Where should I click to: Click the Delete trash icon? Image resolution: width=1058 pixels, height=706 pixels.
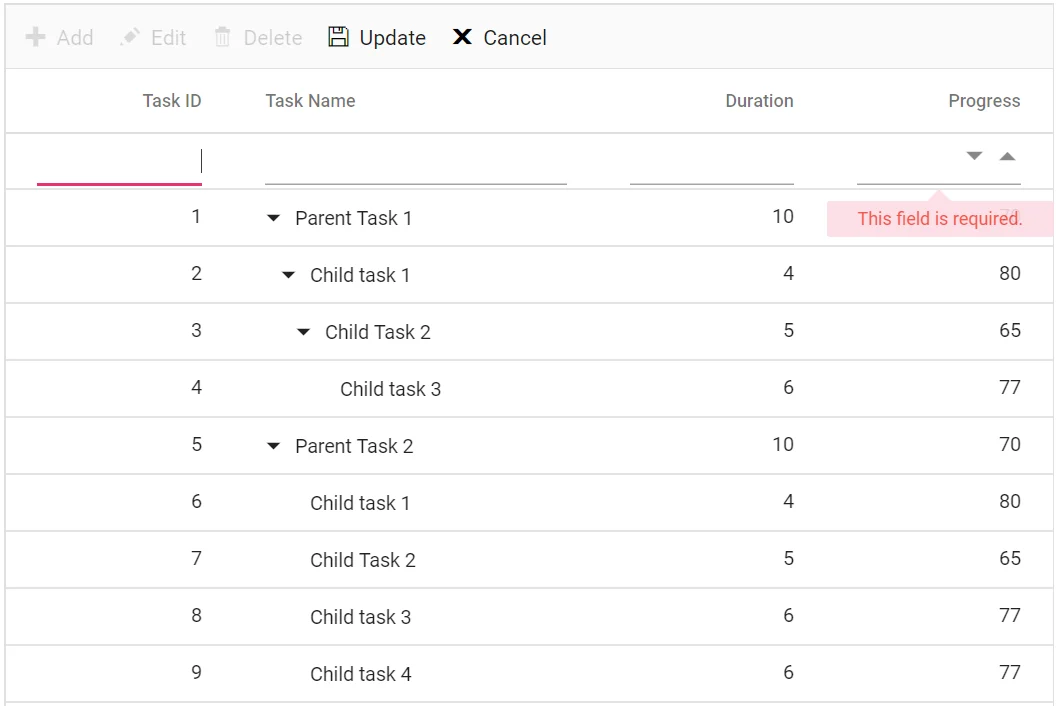coord(223,37)
